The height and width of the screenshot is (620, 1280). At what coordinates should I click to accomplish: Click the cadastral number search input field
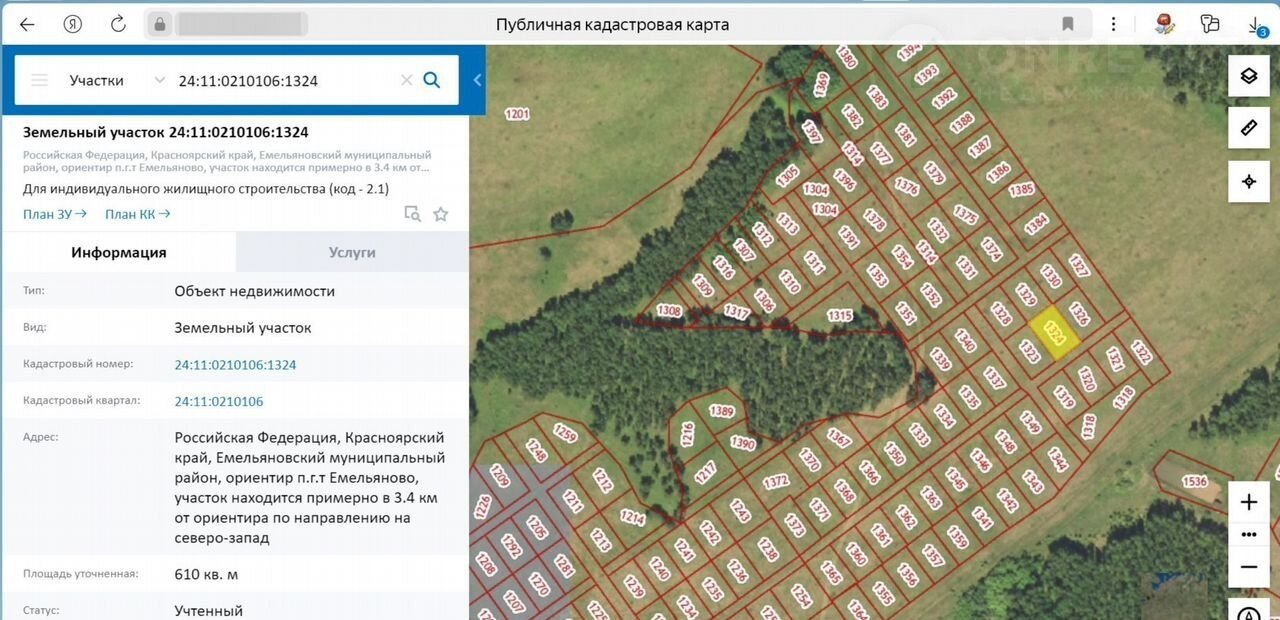coord(285,80)
